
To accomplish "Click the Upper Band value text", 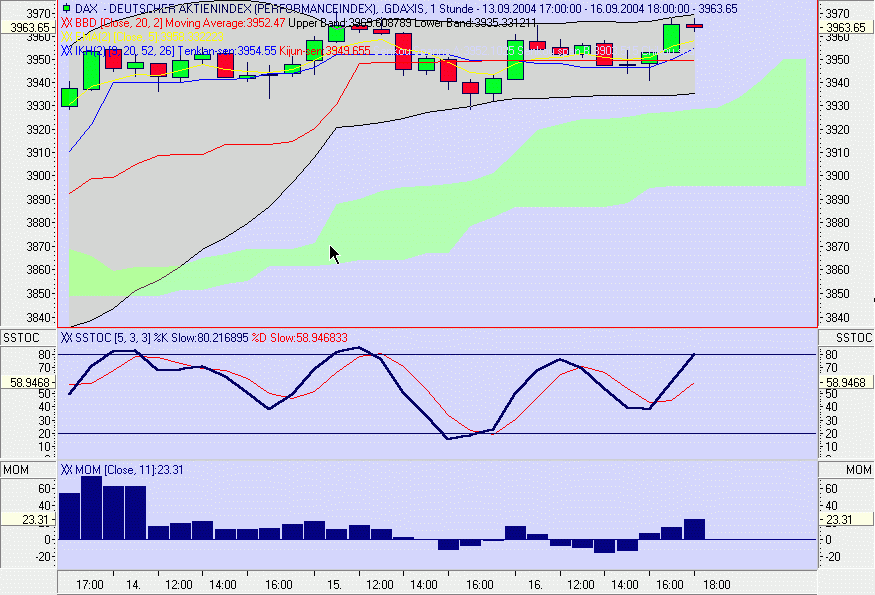I will point(351,23).
